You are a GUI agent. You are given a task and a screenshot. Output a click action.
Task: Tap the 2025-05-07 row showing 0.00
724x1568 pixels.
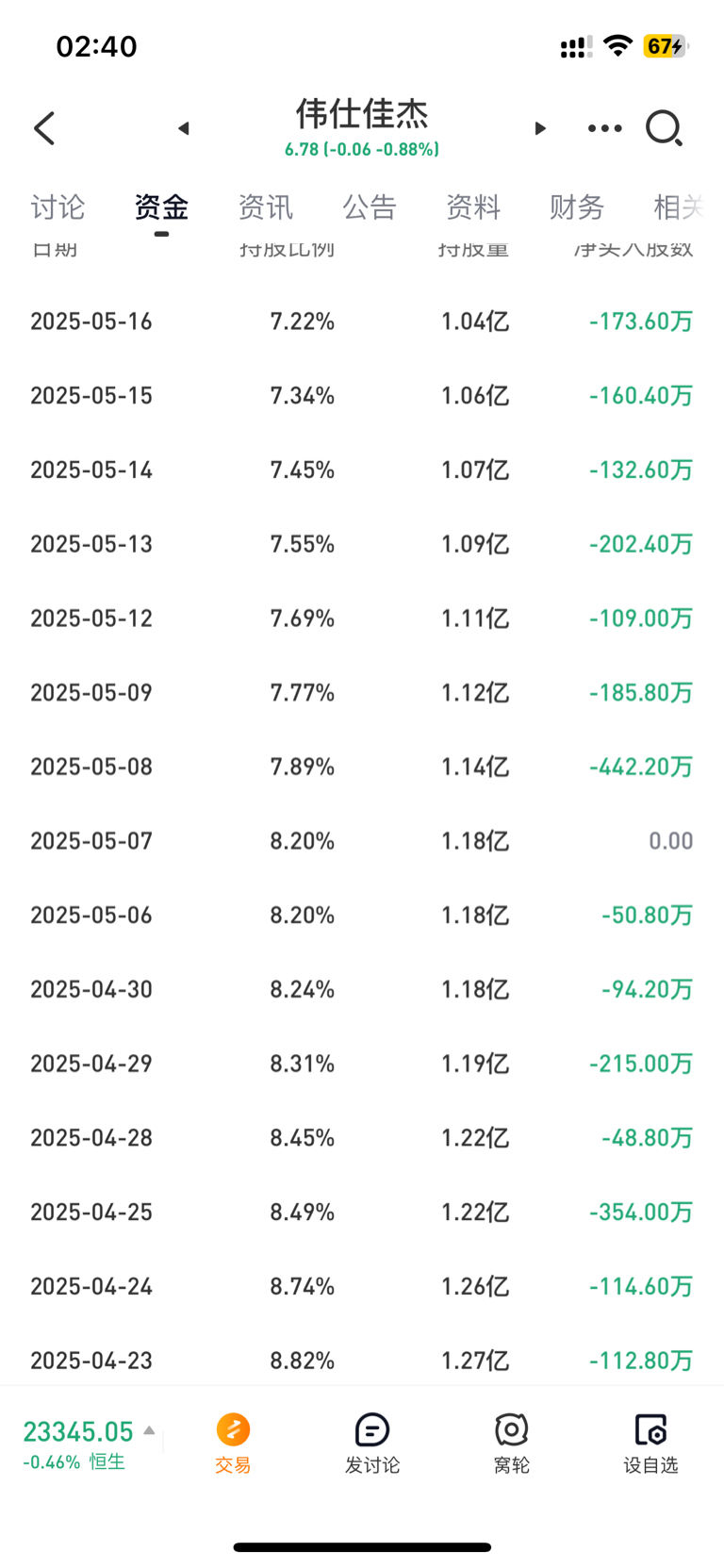point(362,841)
